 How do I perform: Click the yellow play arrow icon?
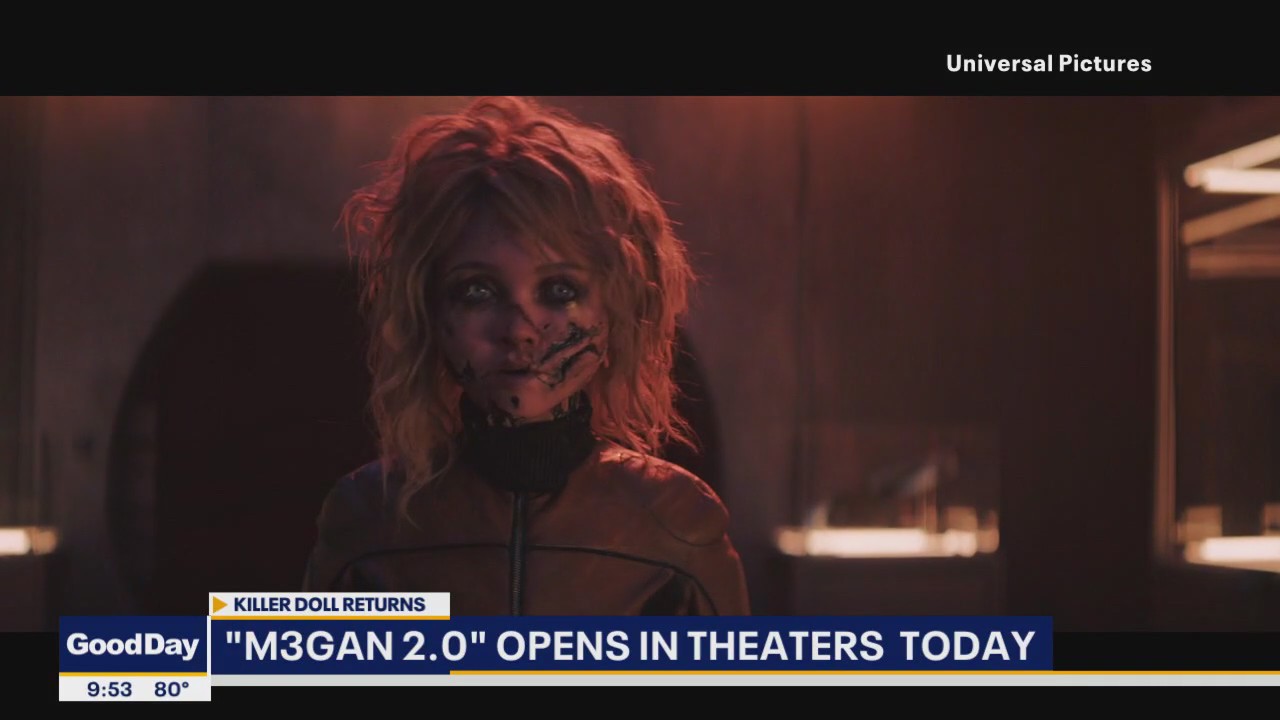coord(219,604)
